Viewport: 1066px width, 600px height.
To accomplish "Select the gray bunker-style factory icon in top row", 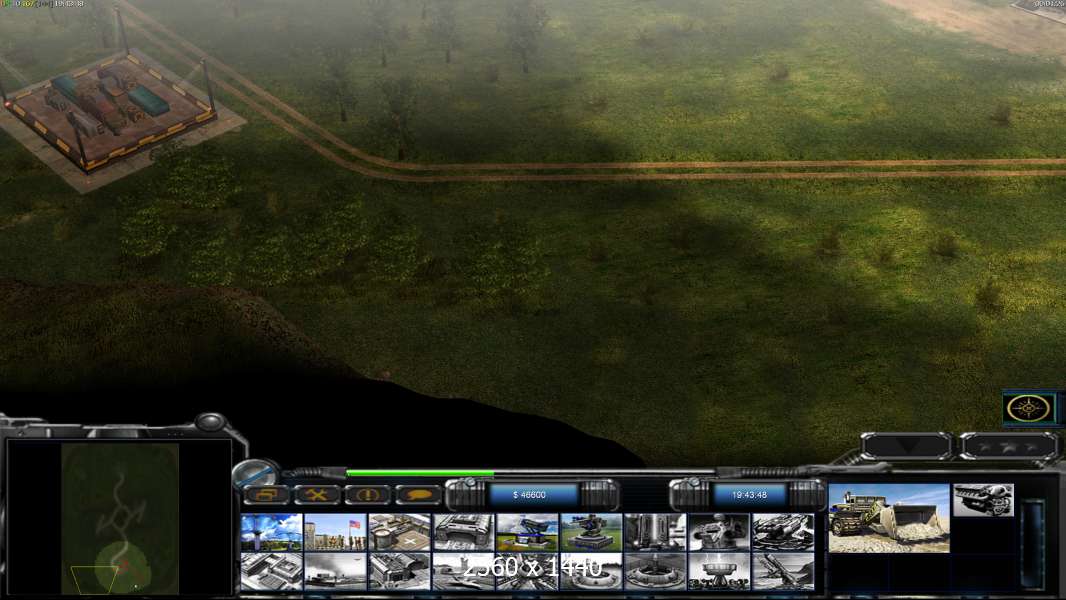I will tap(463, 531).
